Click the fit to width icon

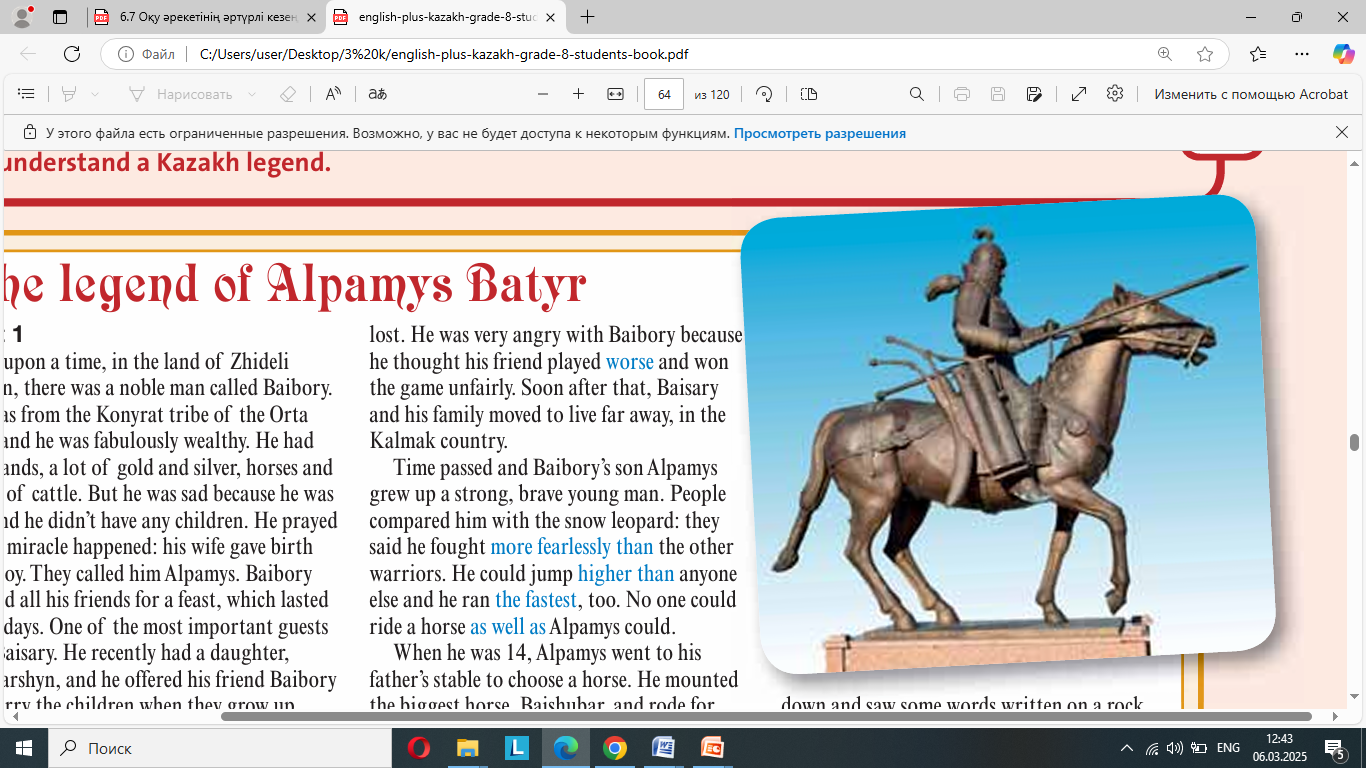click(615, 94)
